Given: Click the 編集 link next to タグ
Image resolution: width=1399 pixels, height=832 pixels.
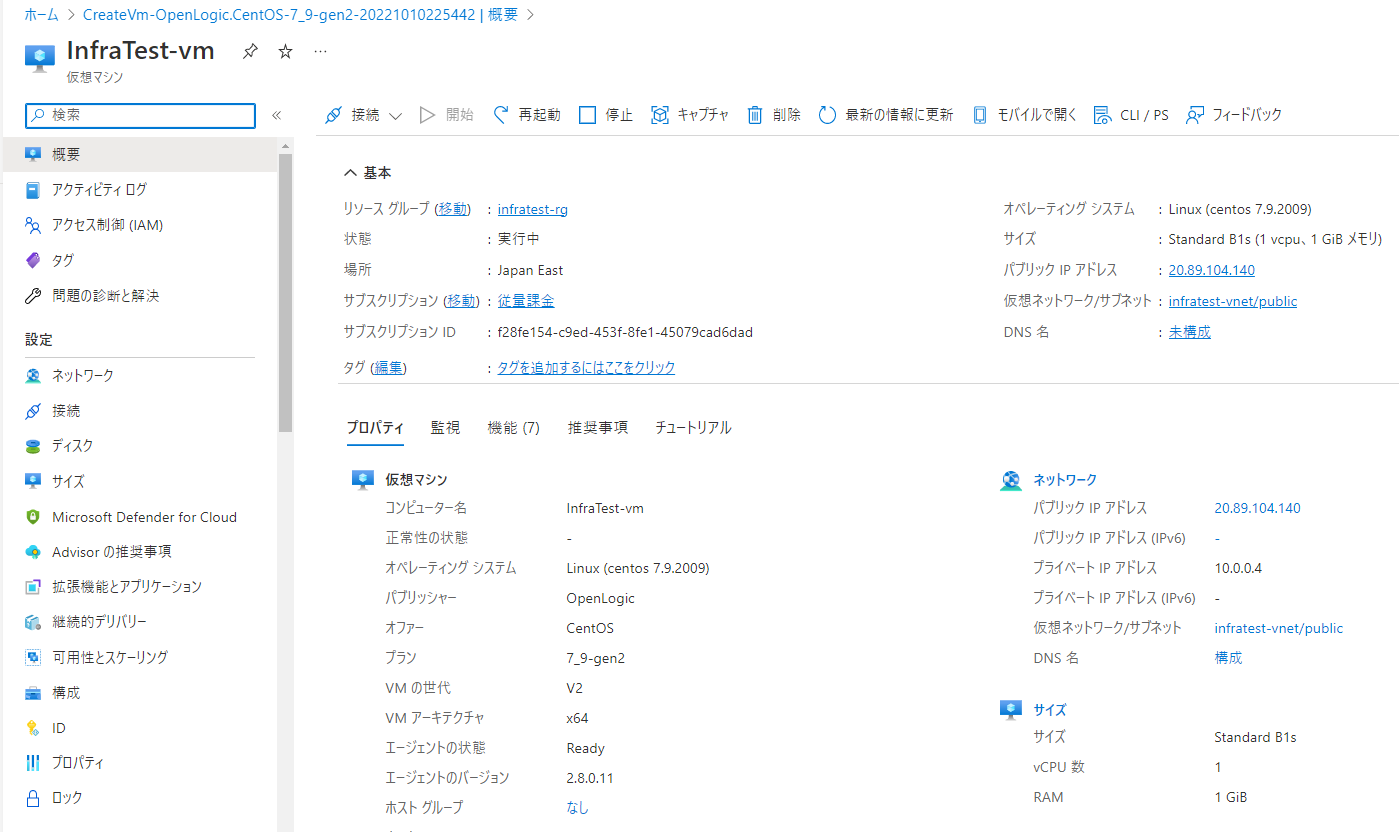Looking at the screenshot, I should pyautogui.click(x=389, y=368).
